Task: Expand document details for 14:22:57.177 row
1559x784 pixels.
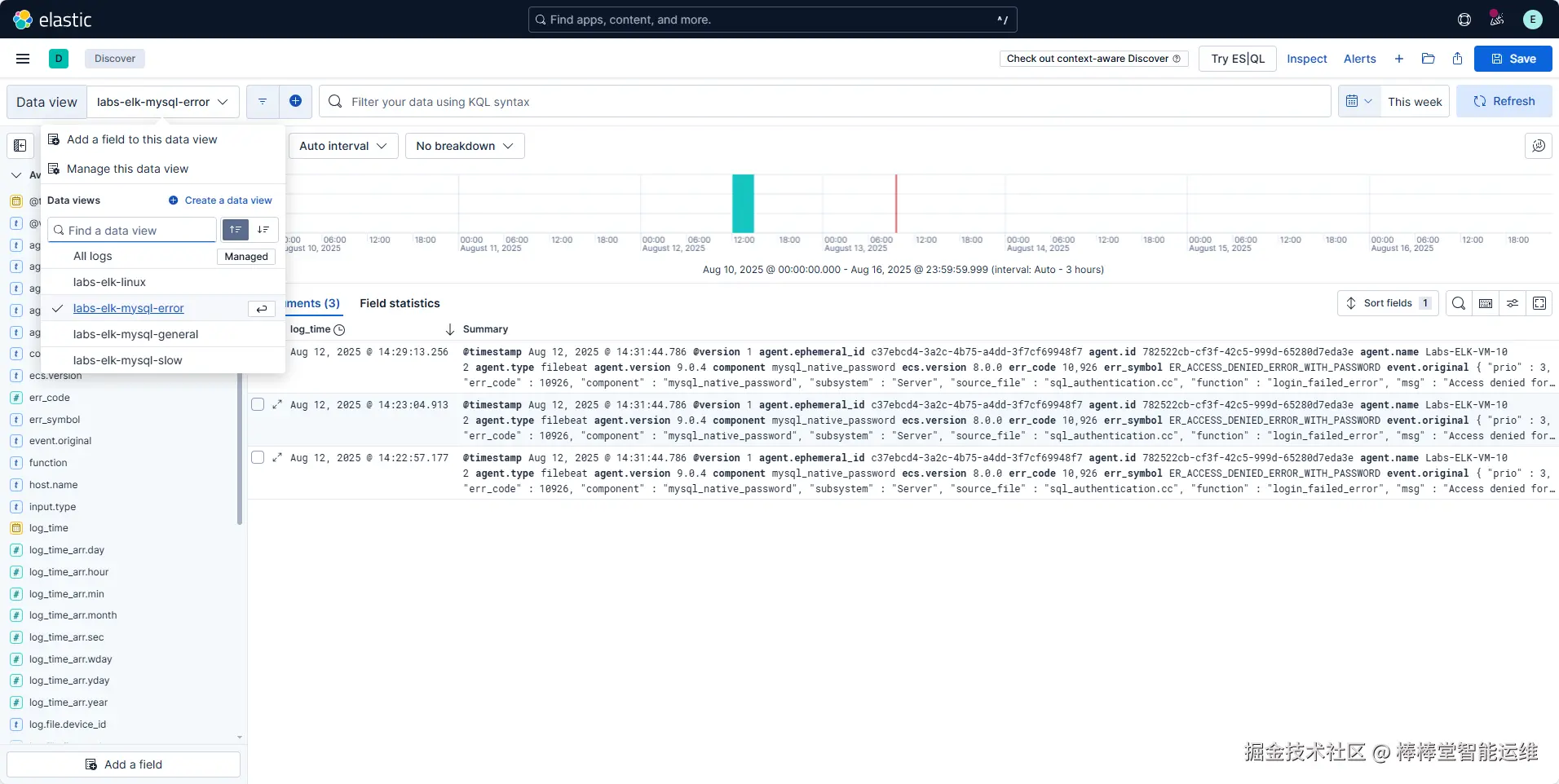Action: 277,457
